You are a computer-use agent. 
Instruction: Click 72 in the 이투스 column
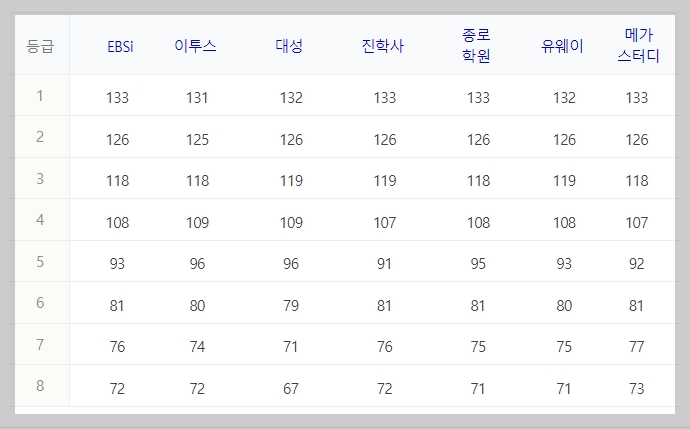coord(197,389)
